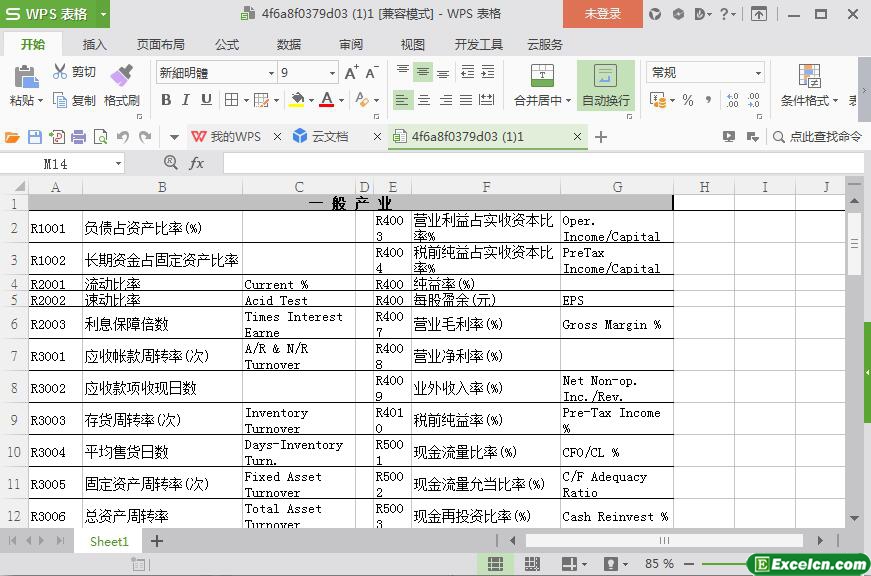This screenshot has height=576, width=871.
Task: Click the print icon in quick access bar
Action: click(x=78, y=137)
